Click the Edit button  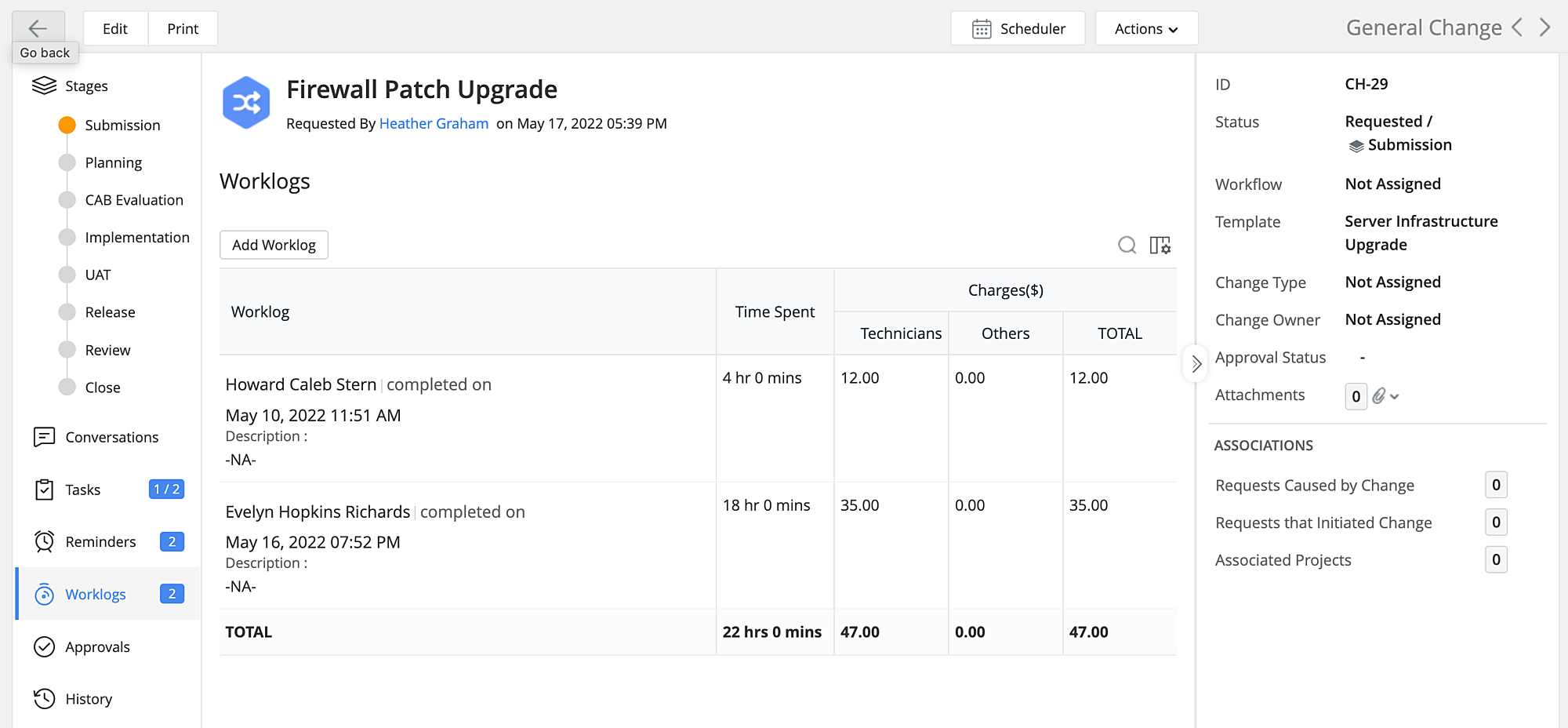115,29
